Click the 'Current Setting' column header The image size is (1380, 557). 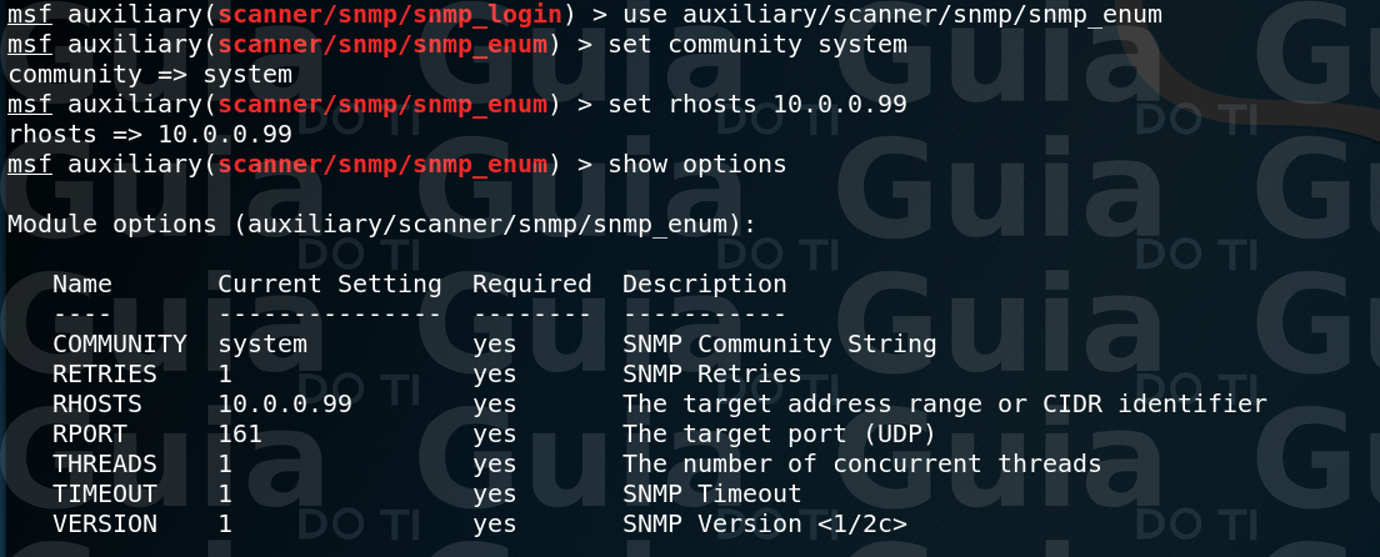pyautogui.click(x=330, y=285)
